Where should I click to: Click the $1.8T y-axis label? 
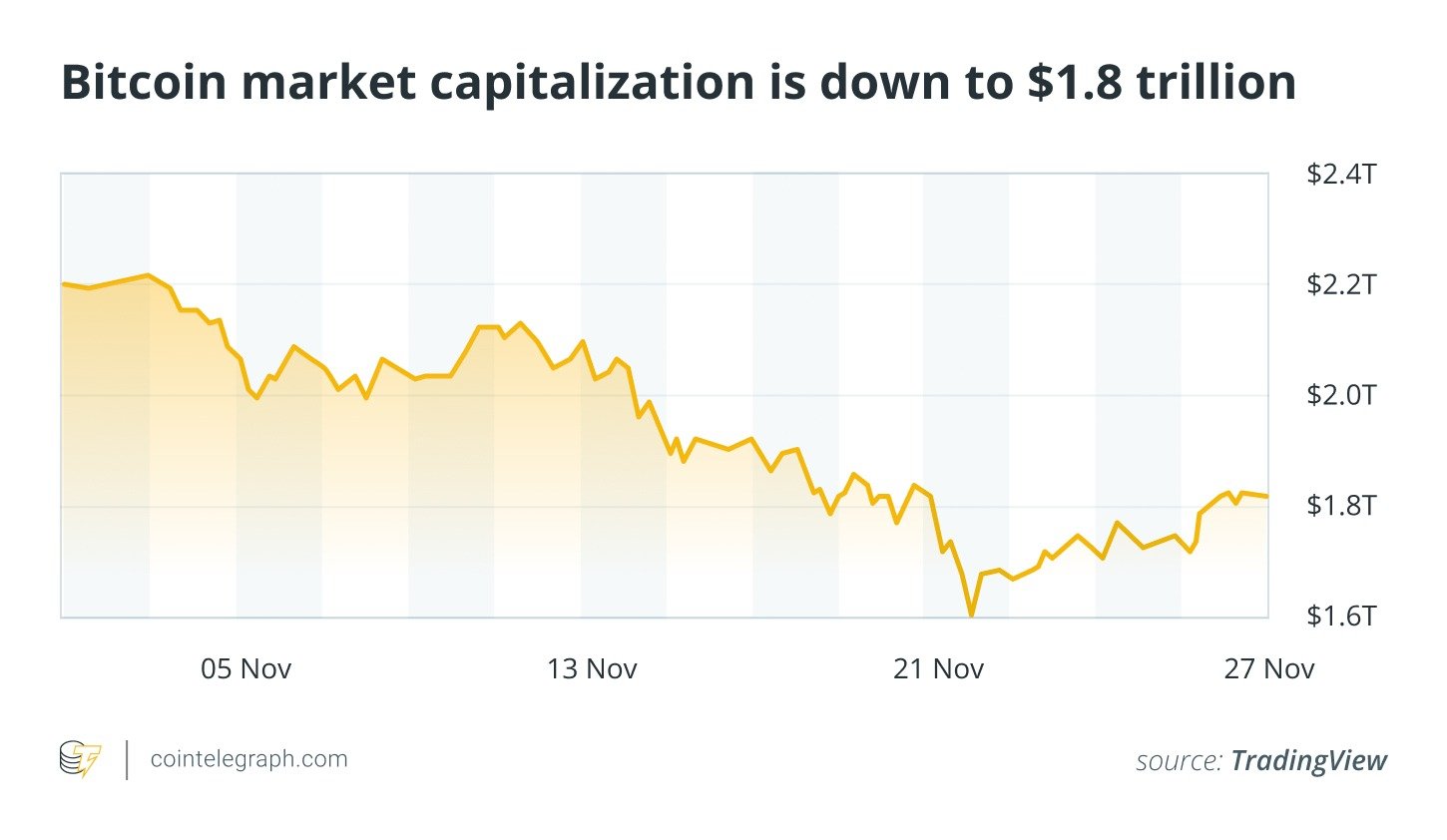point(1341,506)
